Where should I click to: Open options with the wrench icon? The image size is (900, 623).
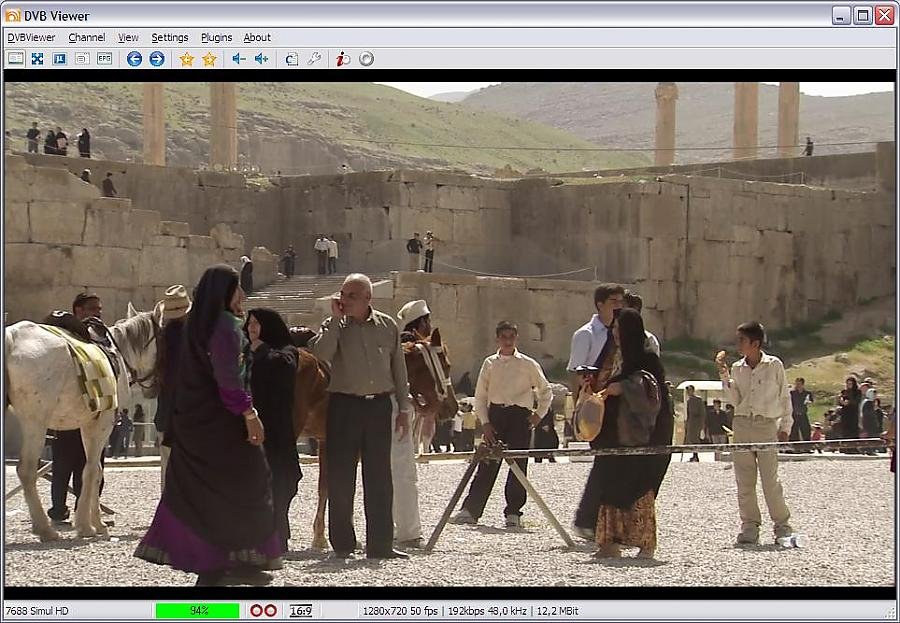(314, 59)
